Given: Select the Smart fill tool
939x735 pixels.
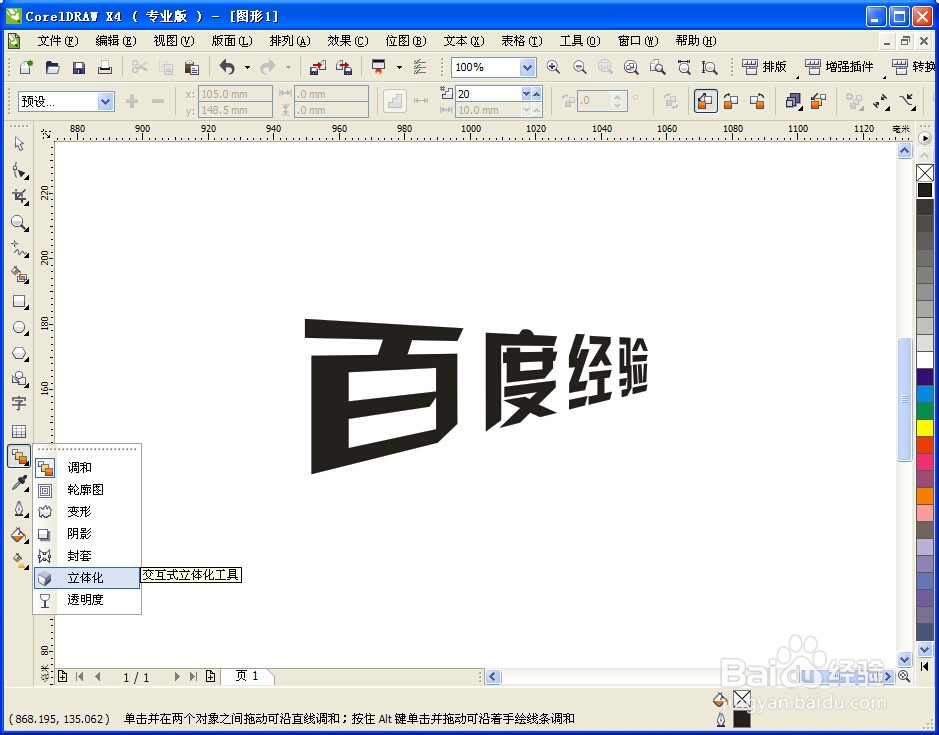Looking at the screenshot, I should point(19,276).
